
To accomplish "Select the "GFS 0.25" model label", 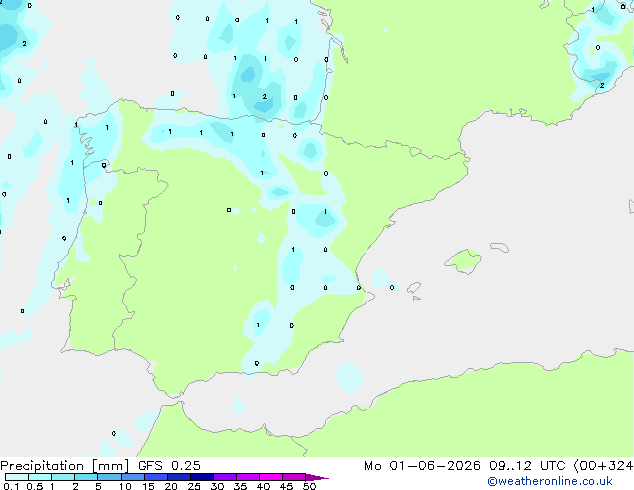I will [x=169, y=466].
